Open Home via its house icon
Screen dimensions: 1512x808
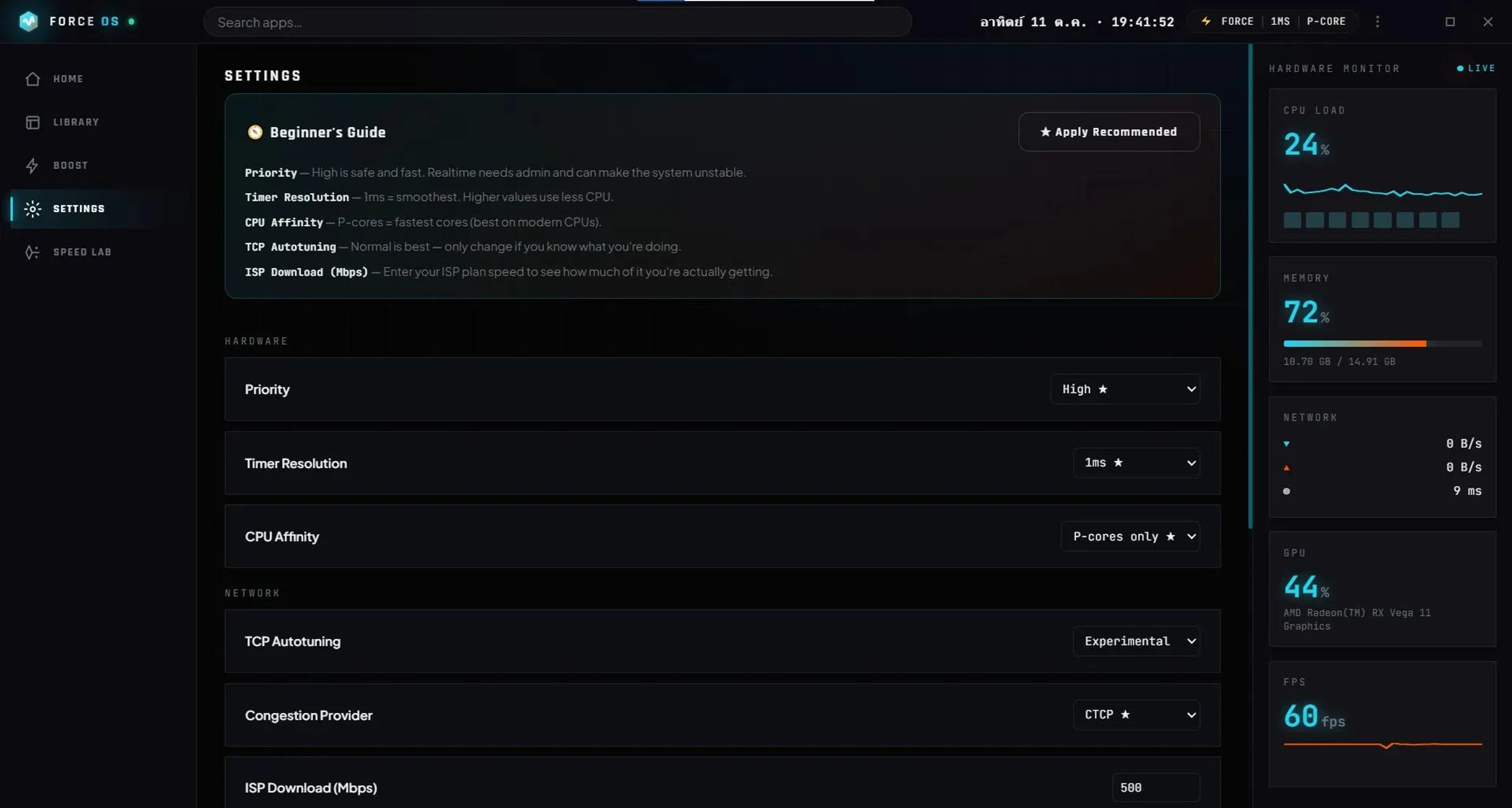[x=32, y=79]
